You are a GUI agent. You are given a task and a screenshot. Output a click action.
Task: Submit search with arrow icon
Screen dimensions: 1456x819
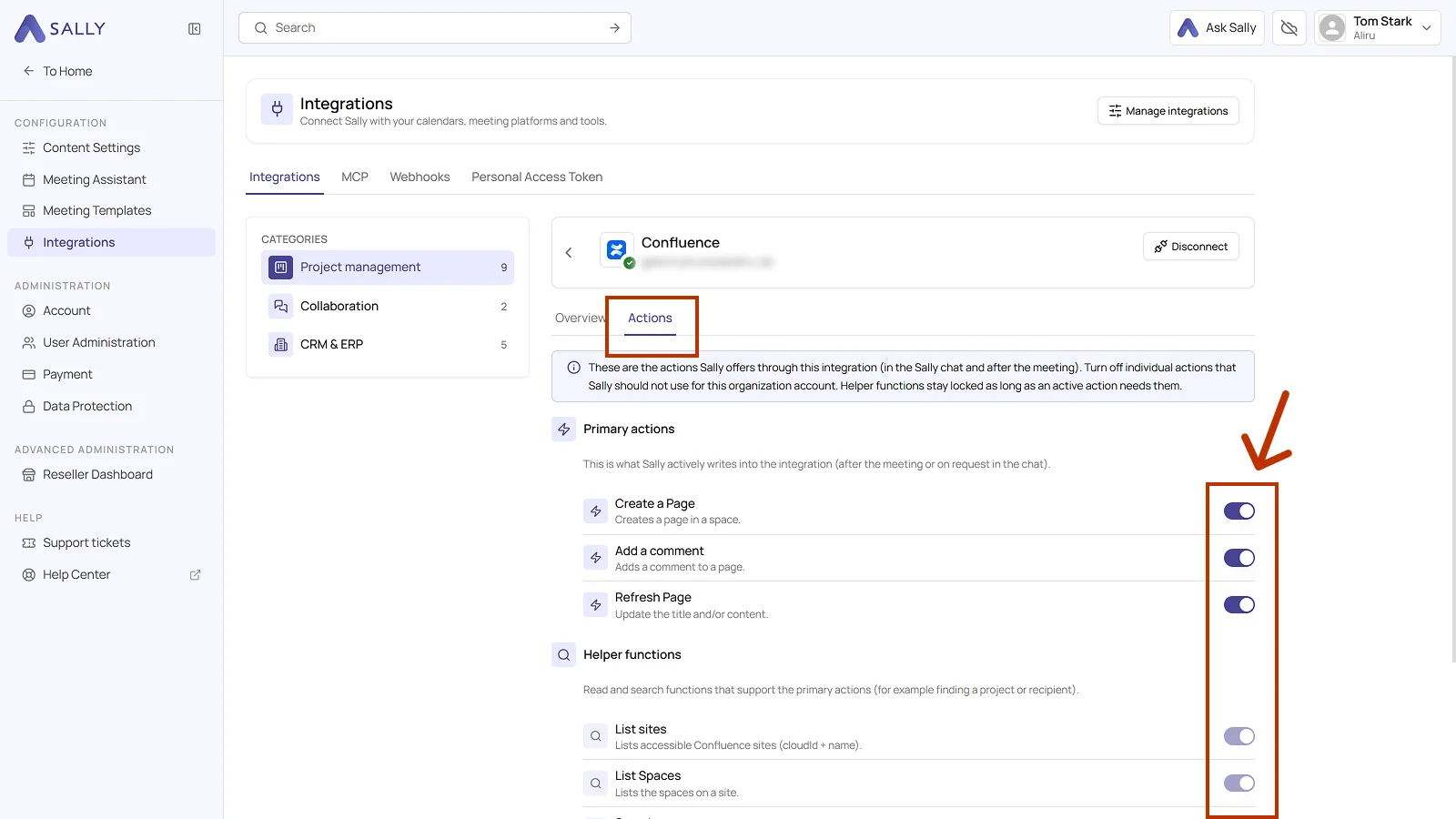(615, 28)
